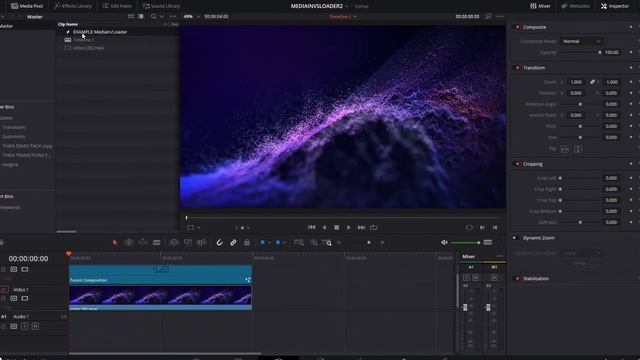Click the media pool search icon
This screenshot has height=360, width=640.
point(153,17)
